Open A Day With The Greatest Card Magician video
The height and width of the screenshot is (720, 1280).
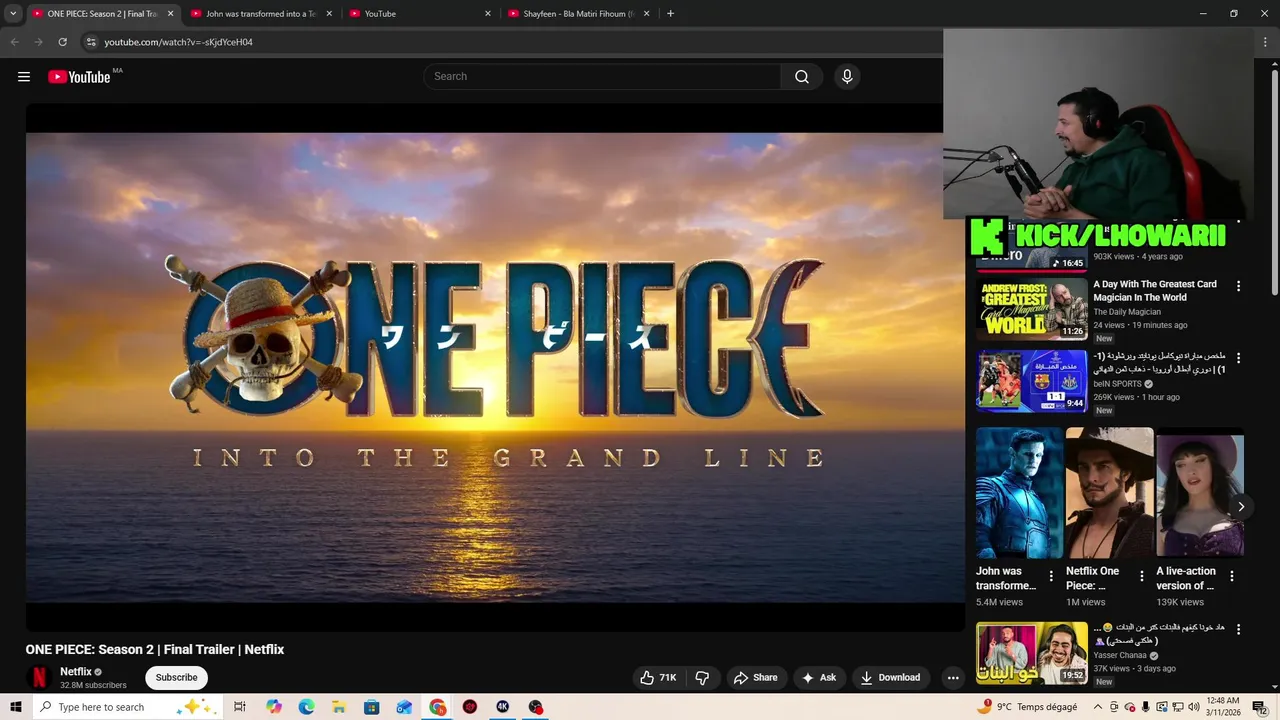tap(1155, 291)
